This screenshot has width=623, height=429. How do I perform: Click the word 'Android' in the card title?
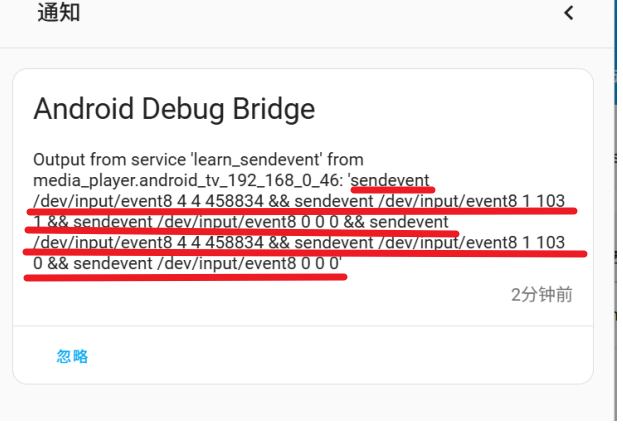84,109
